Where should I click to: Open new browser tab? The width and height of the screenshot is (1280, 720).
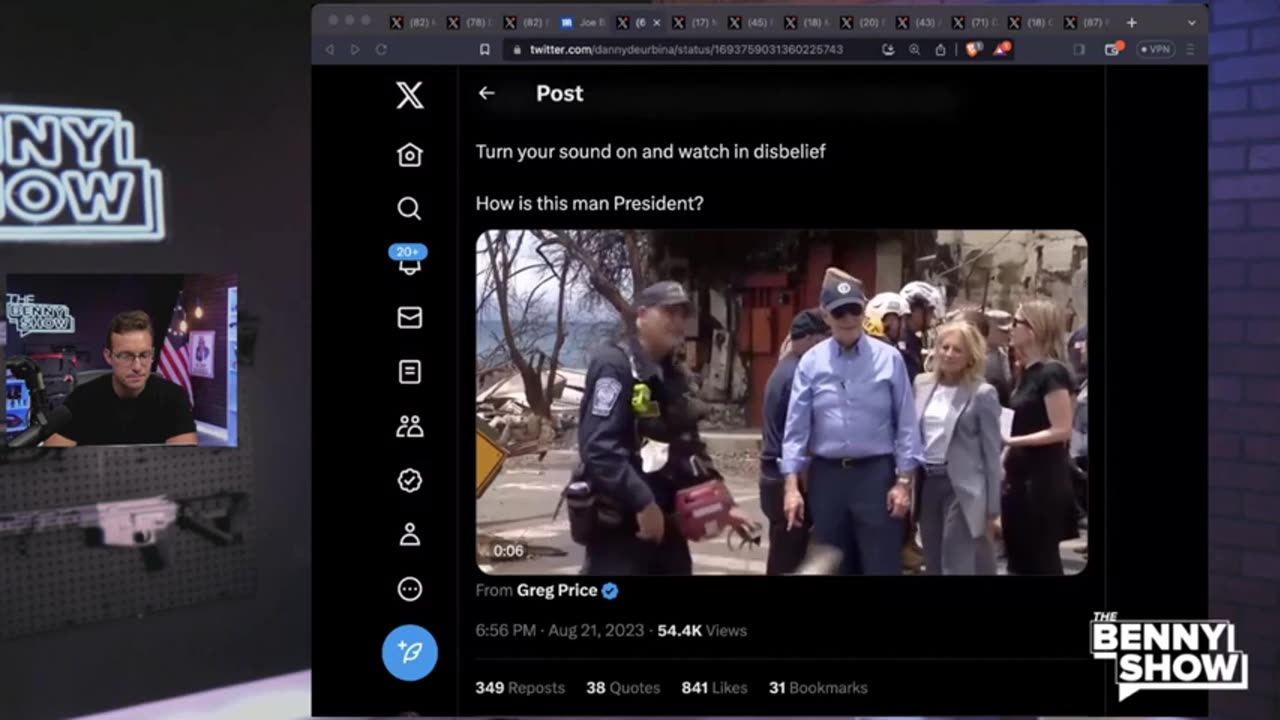[1131, 22]
